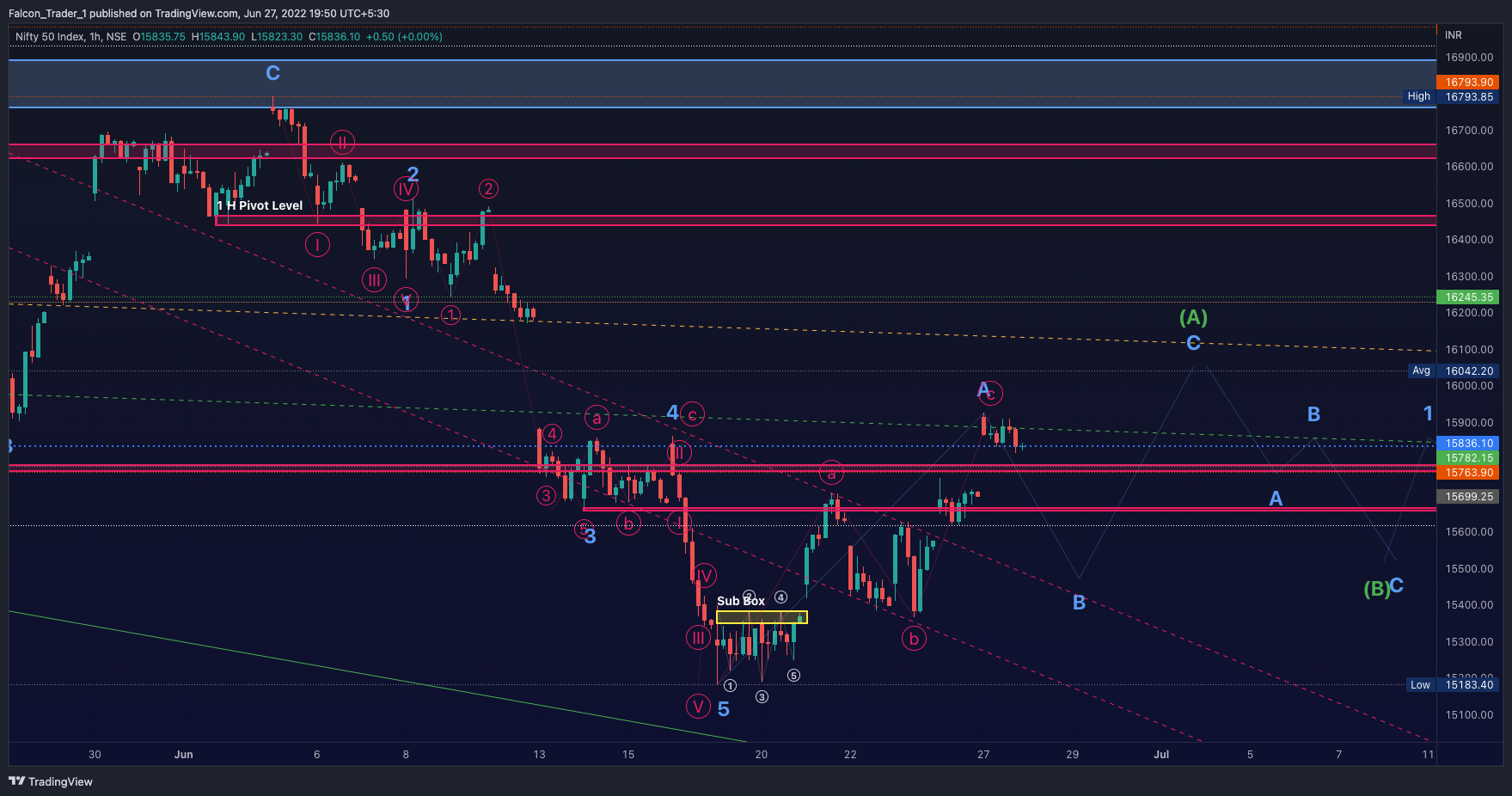Click date 29 on the time axis
Image resolution: width=1512 pixels, height=796 pixels.
[1073, 755]
